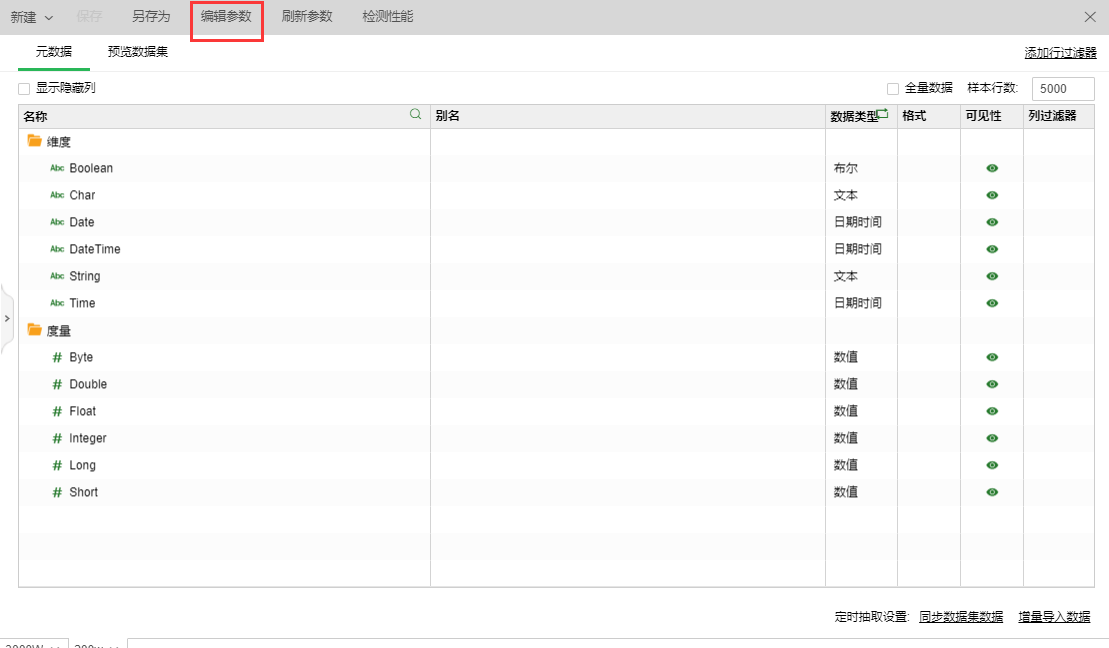The image size is (1109, 648).
Task: Click the Abc icon beside DateTime field
Action: click(x=57, y=249)
